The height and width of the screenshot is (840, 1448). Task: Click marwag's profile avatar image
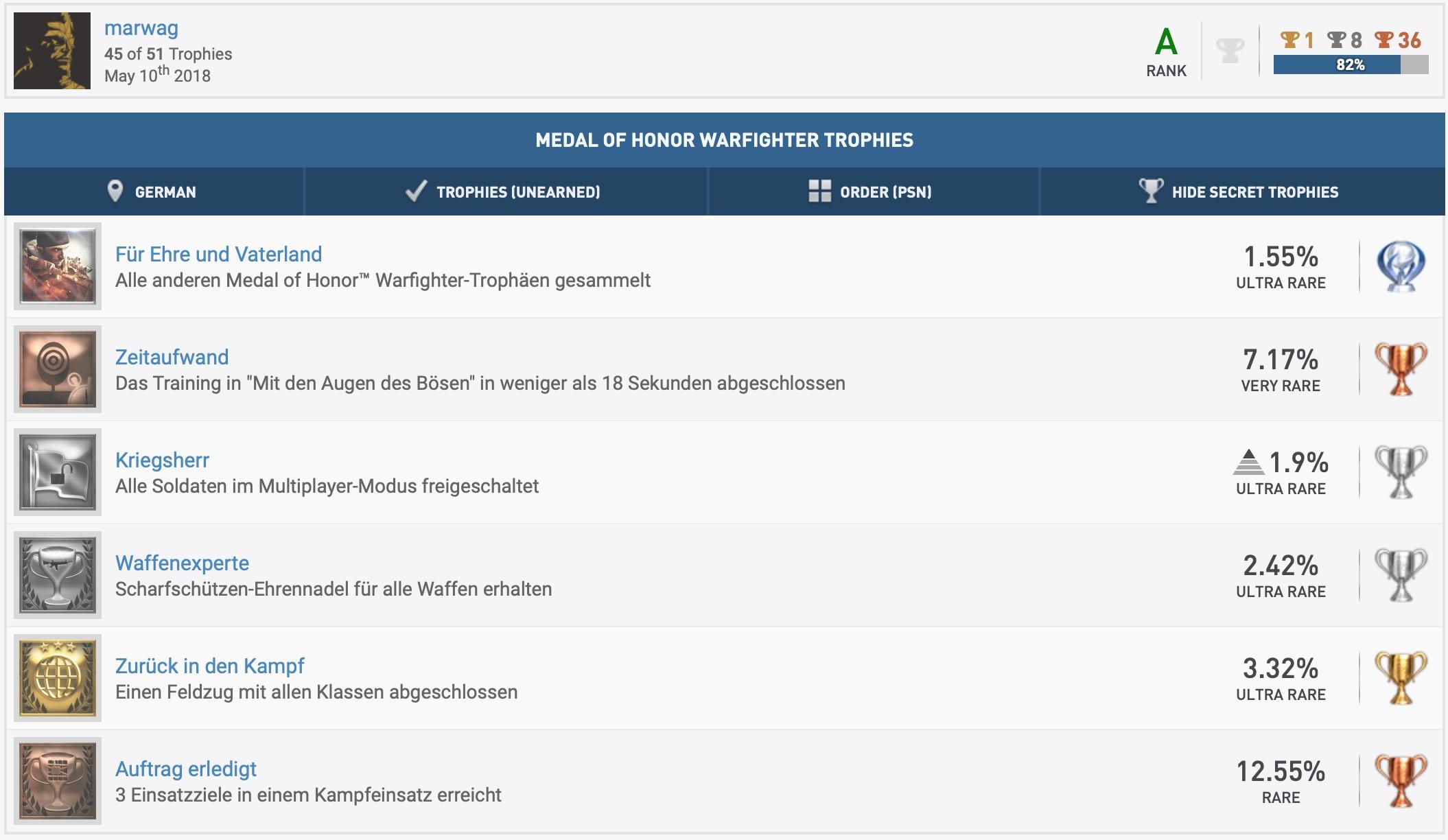click(x=52, y=51)
